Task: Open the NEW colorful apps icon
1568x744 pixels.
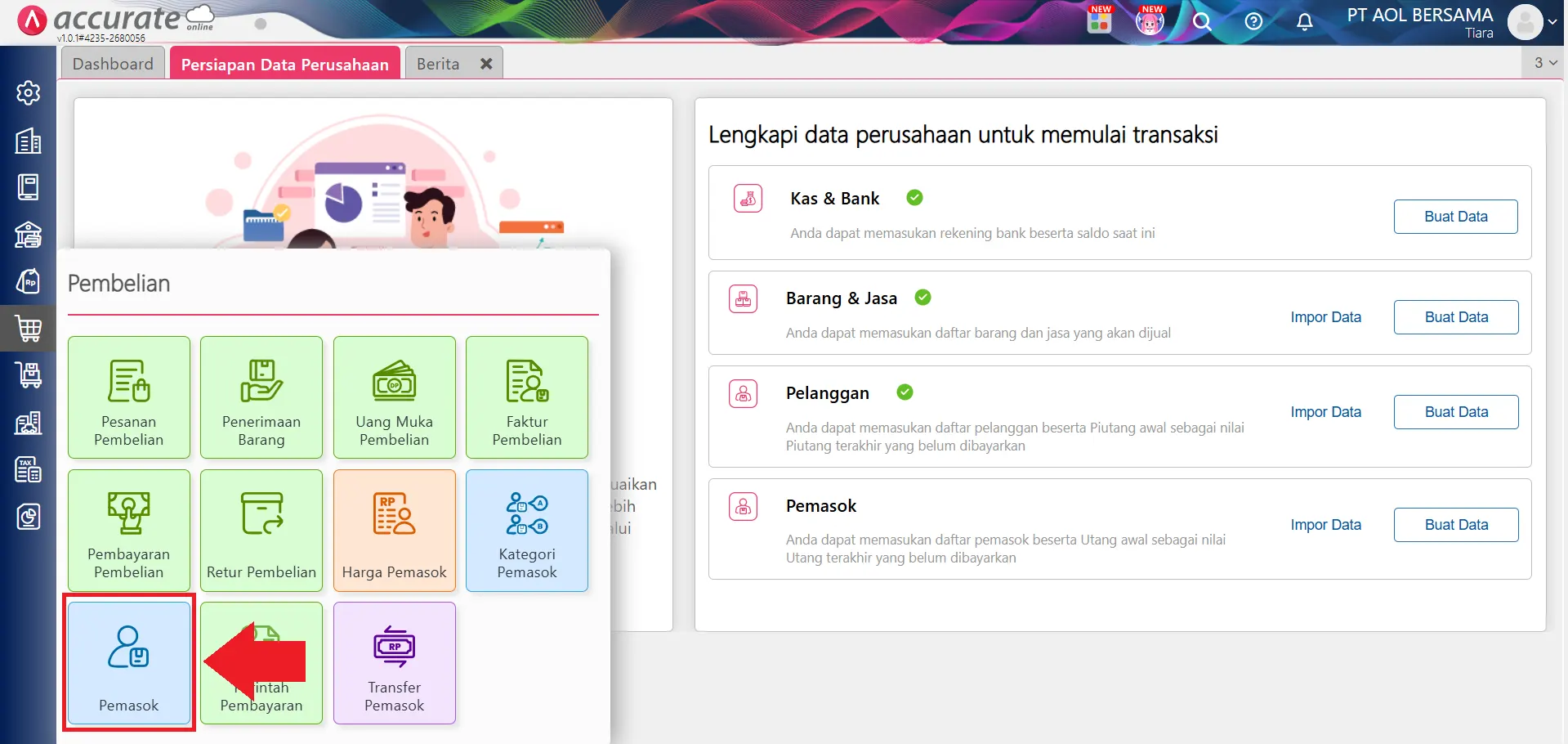Action: coord(1100,20)
